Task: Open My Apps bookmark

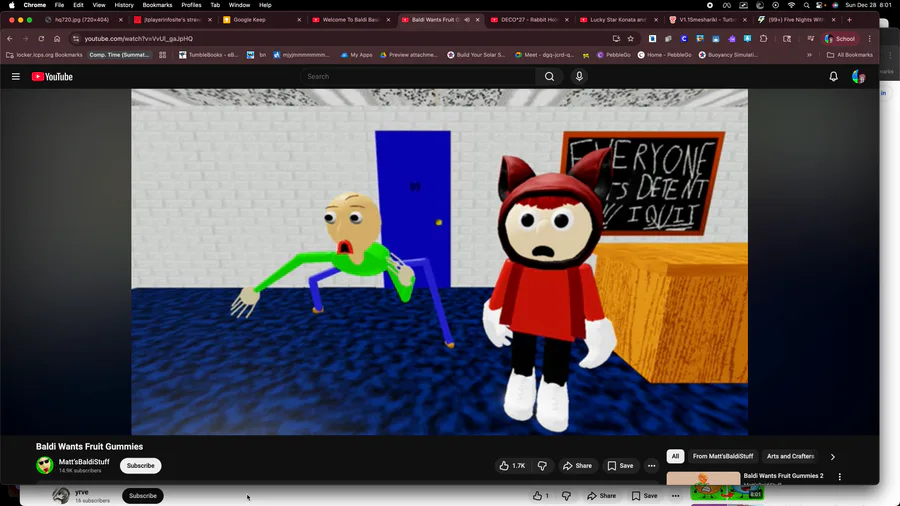Action: (x=356, y=55)
